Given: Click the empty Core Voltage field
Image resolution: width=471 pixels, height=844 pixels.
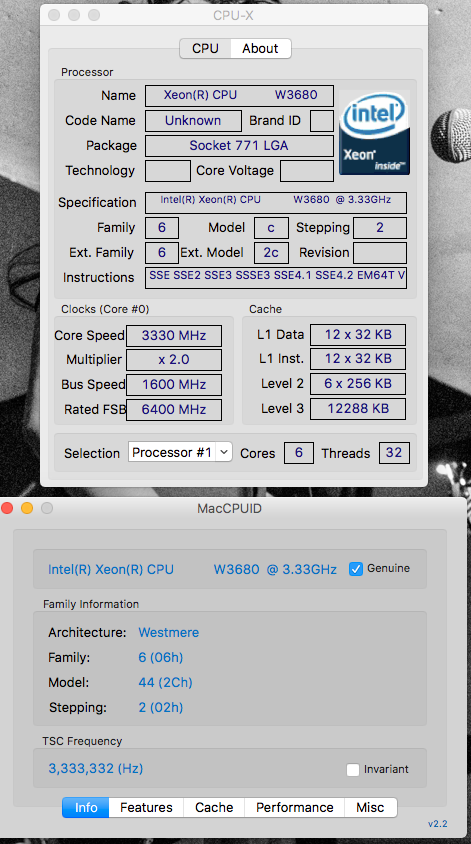Looking at the screenshot, I should (x=307, y=171).
